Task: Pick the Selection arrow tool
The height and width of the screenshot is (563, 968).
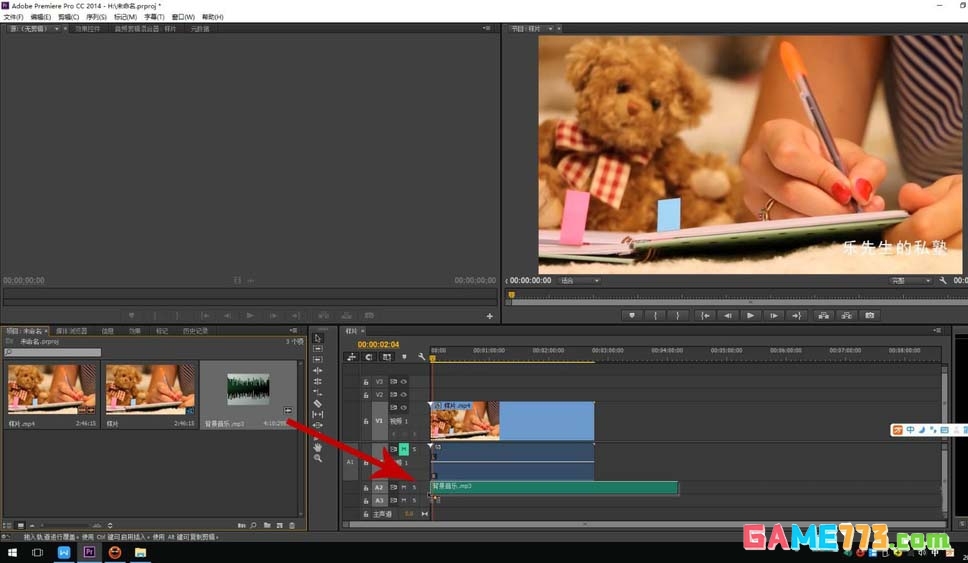Action: pyautogui.click(x=318, y=338)
